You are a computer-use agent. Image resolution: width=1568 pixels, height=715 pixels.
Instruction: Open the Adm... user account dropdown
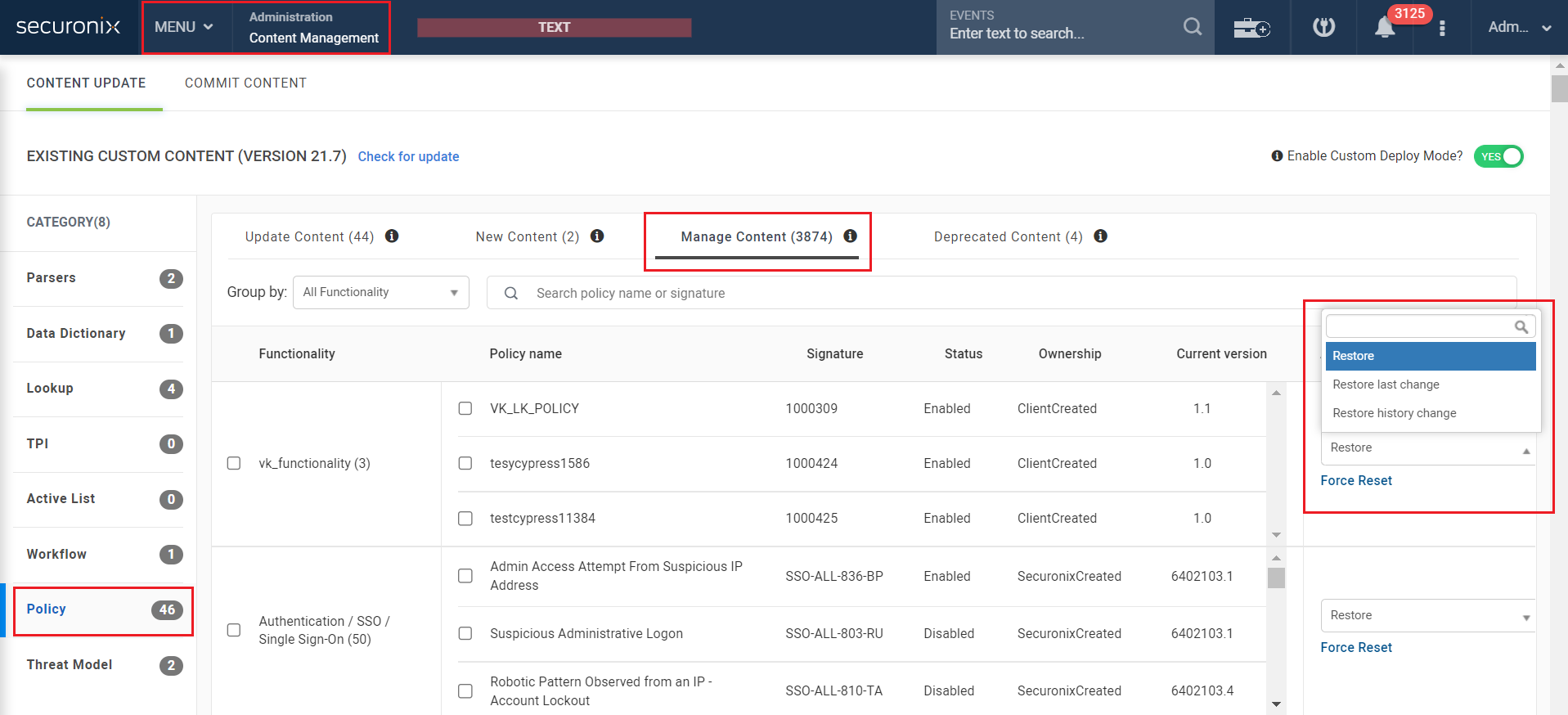(x=1519, y=27)
